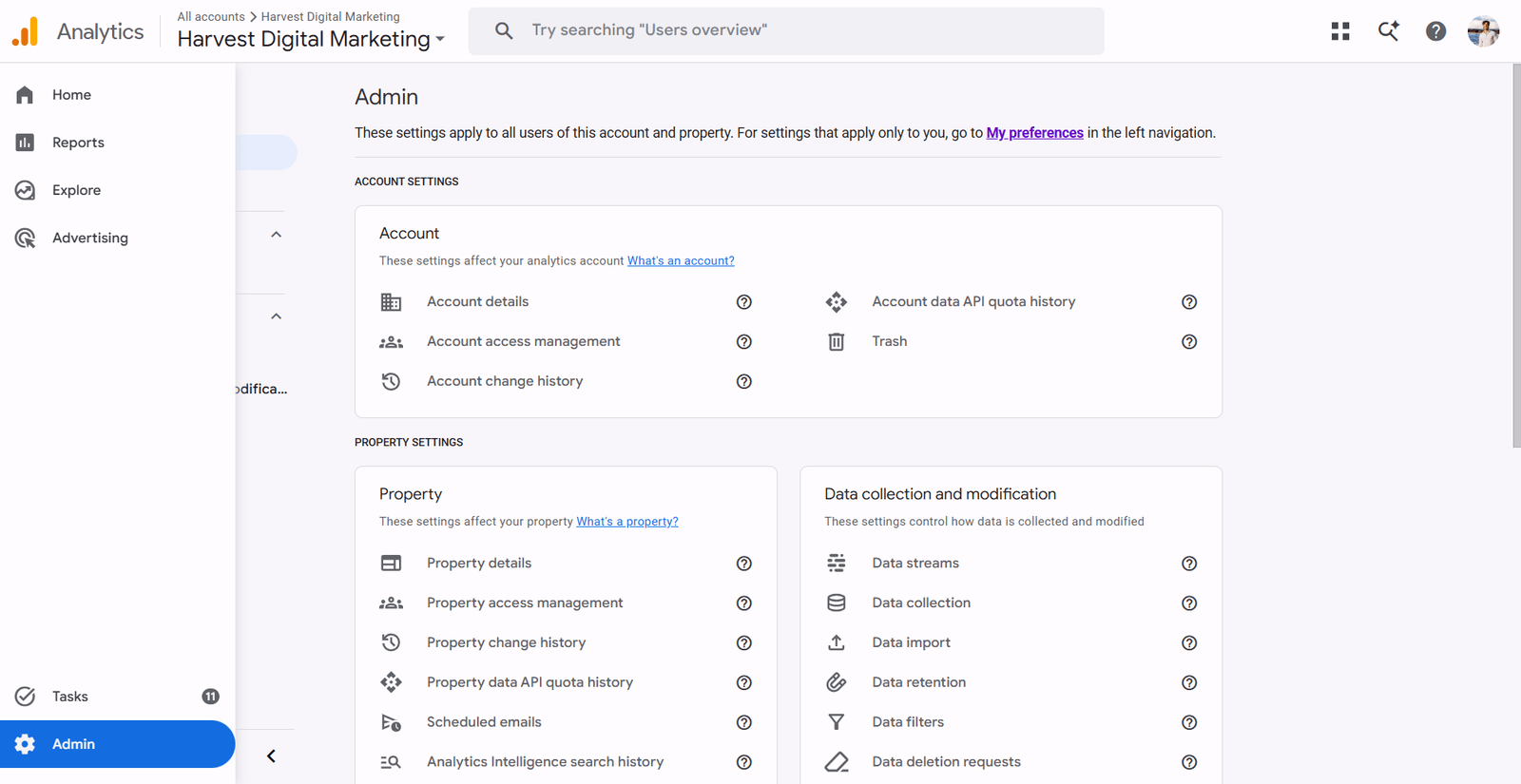Viewport: 1521px width, 784px height.
Task: Open the Analytics Intelligence insights icon in header
Action: tap(1388, 31)
